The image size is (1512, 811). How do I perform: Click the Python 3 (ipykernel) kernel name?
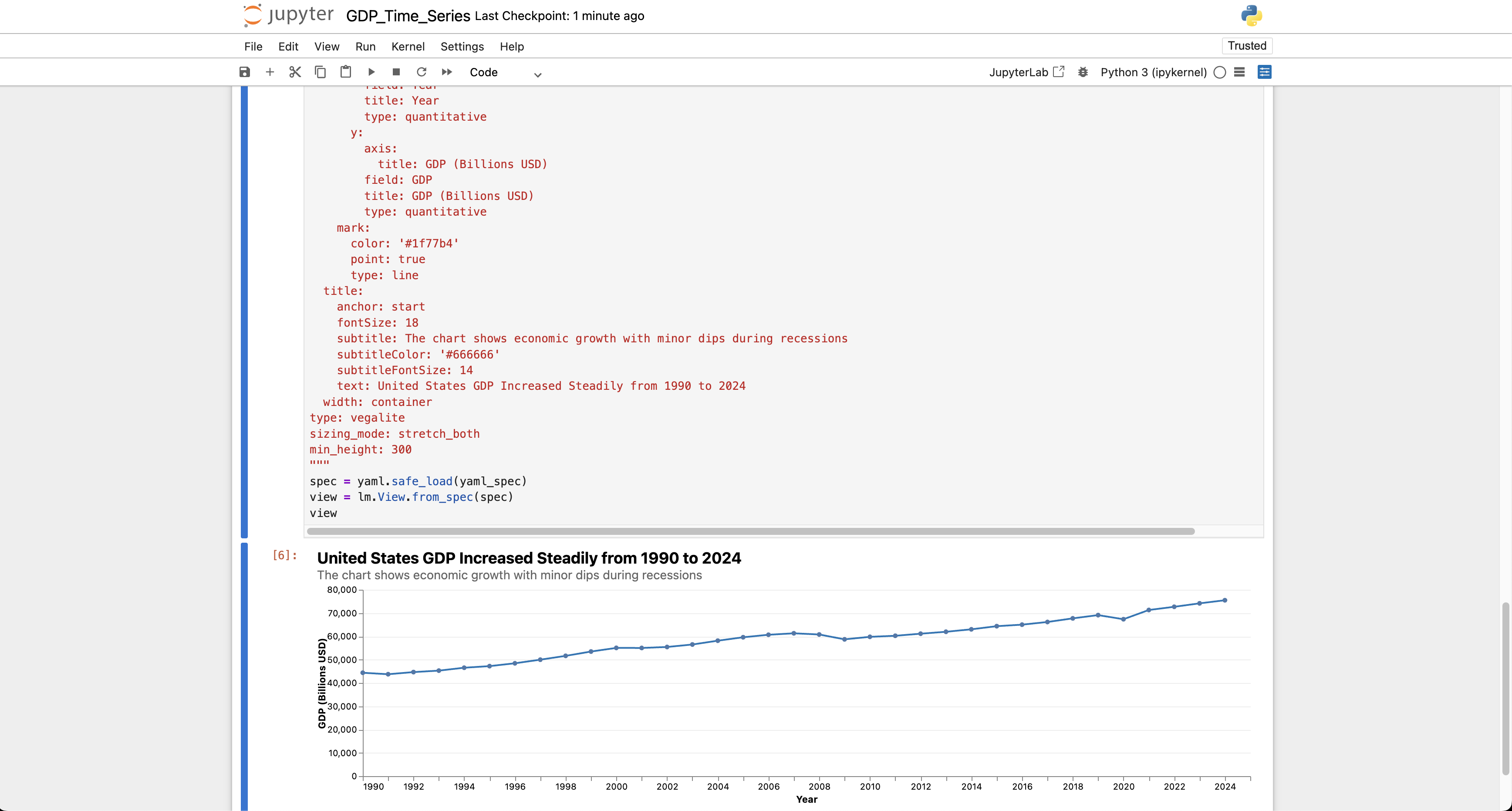pos(1153,72)
